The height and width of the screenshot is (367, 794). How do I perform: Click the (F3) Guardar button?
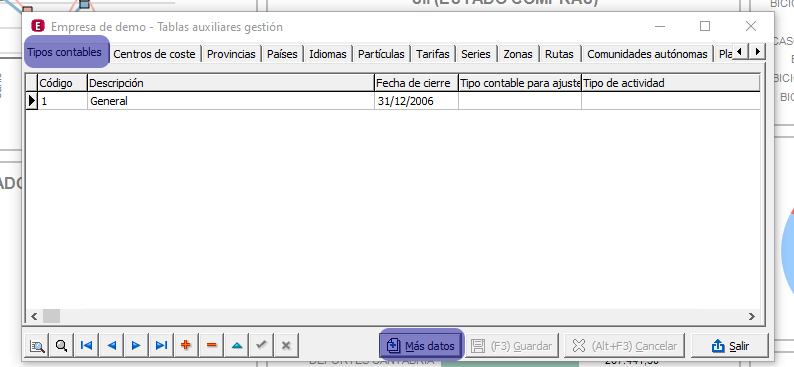(x=511, y=346)
